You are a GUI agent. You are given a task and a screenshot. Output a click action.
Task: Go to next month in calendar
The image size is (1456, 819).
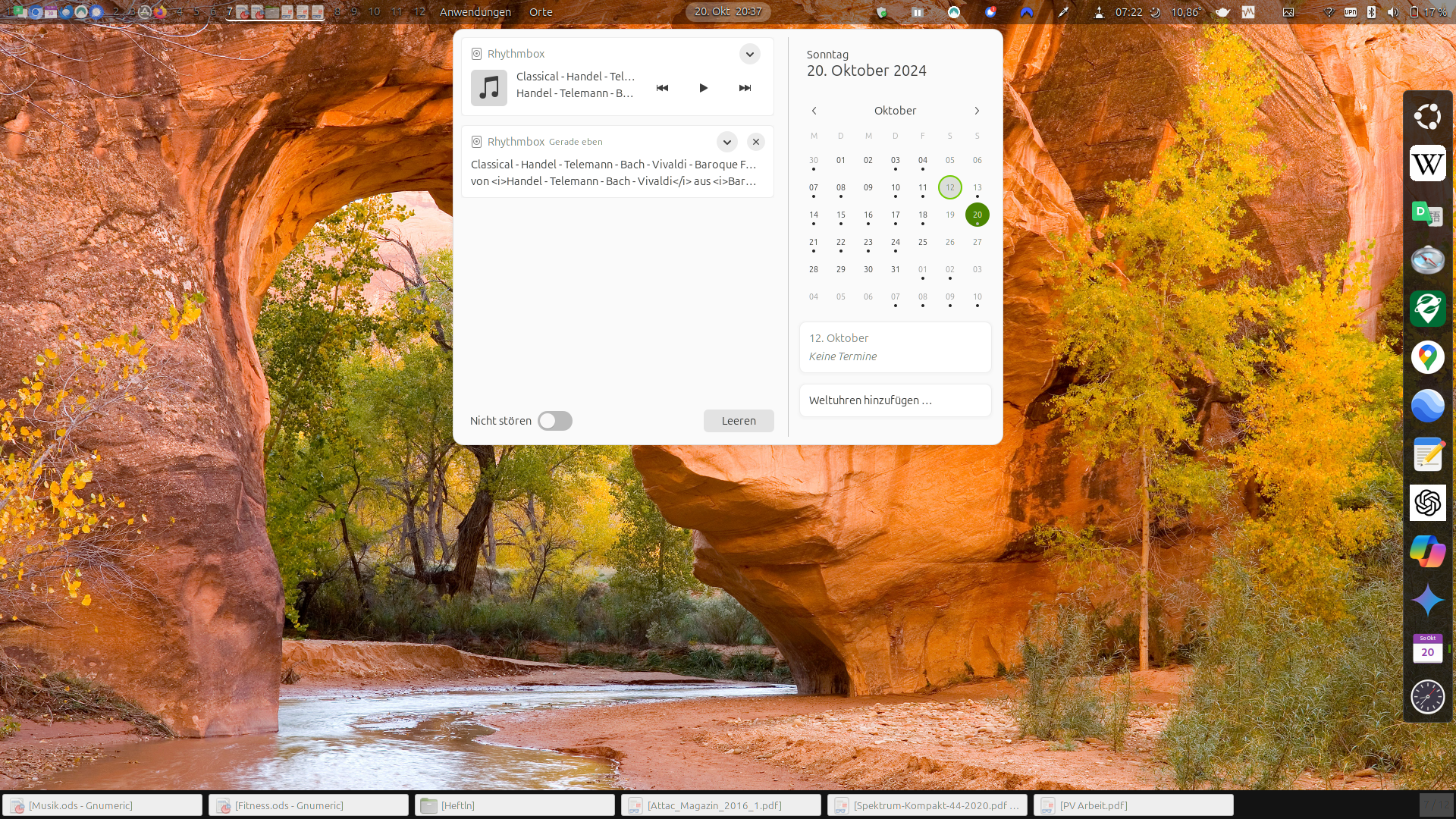977,111
